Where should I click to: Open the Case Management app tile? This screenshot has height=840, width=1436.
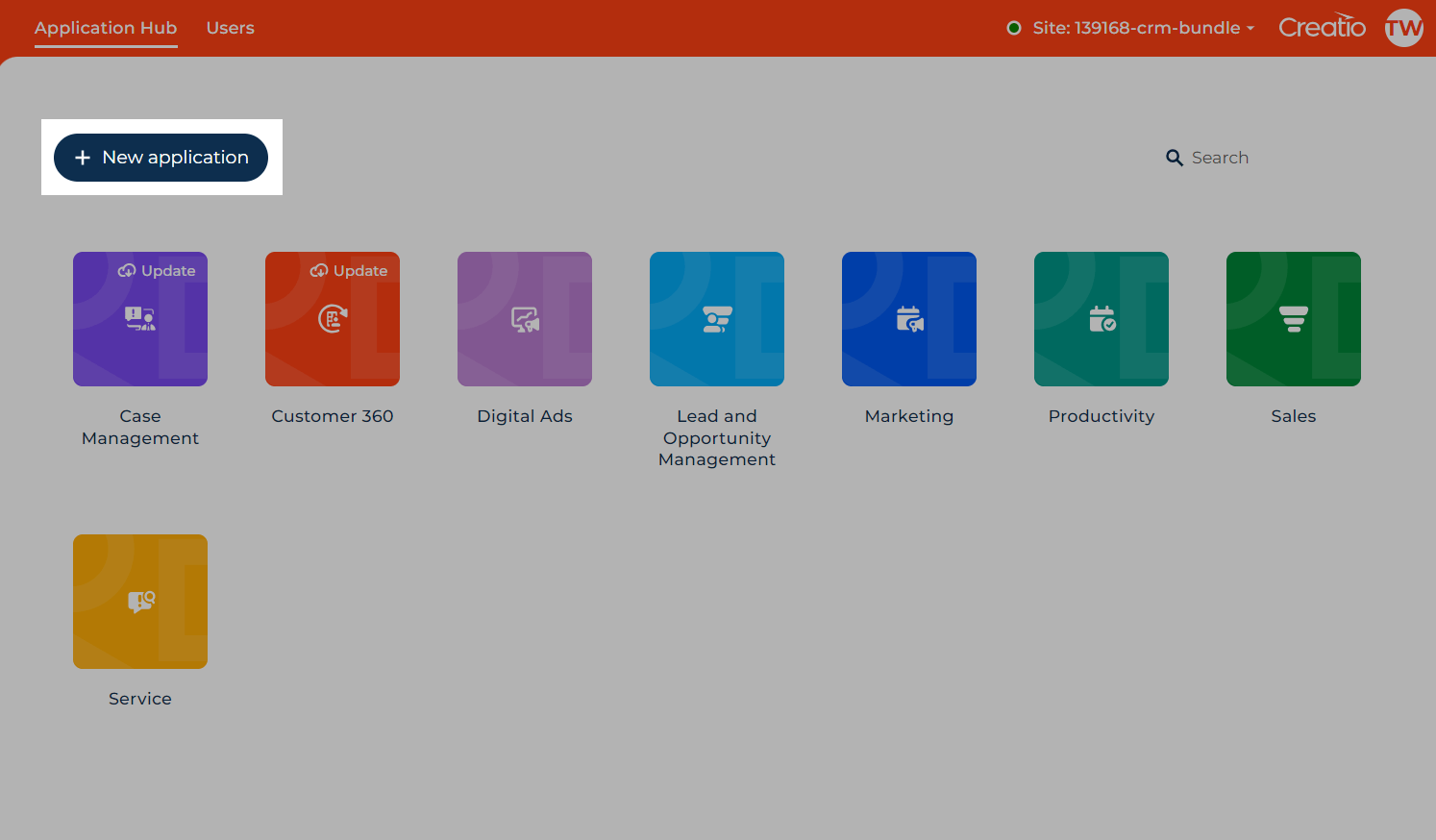pos(140,319)
